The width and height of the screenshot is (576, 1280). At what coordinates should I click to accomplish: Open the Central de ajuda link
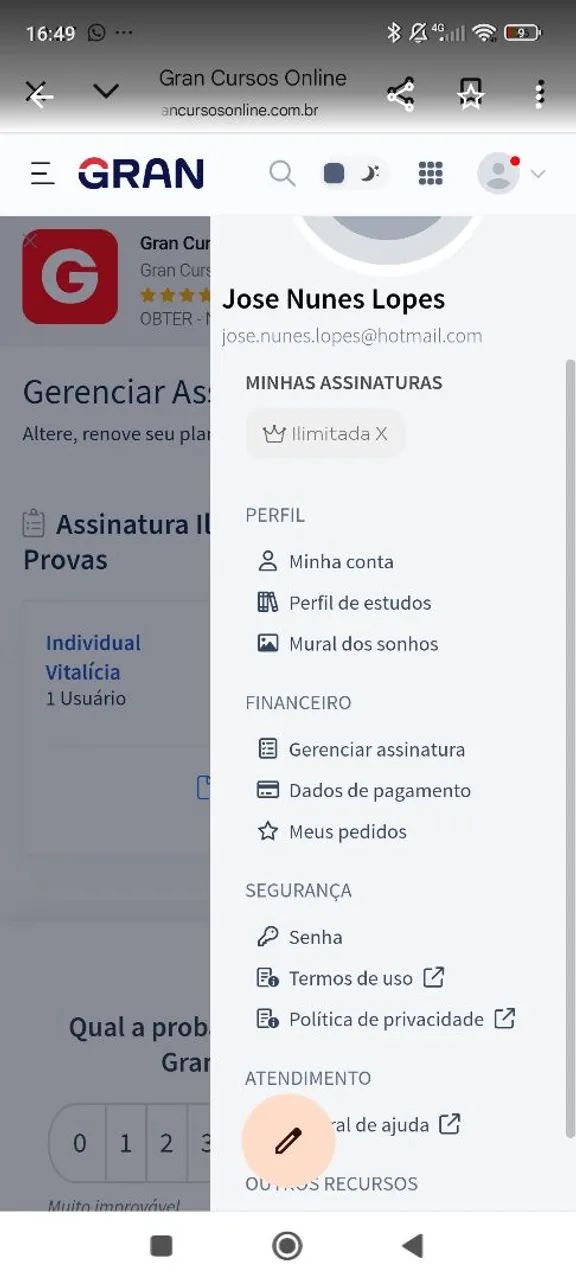click(x=390, y=1124)
